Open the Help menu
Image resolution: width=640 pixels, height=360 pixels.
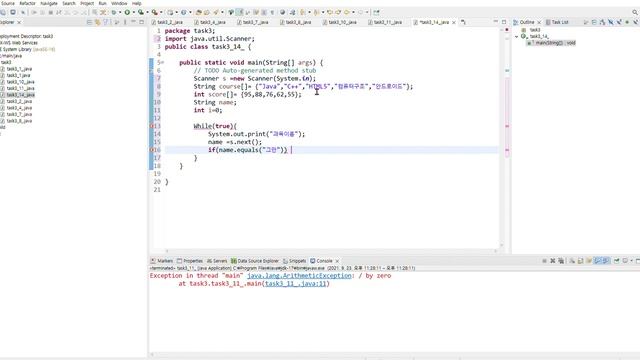tap(137, 3)
